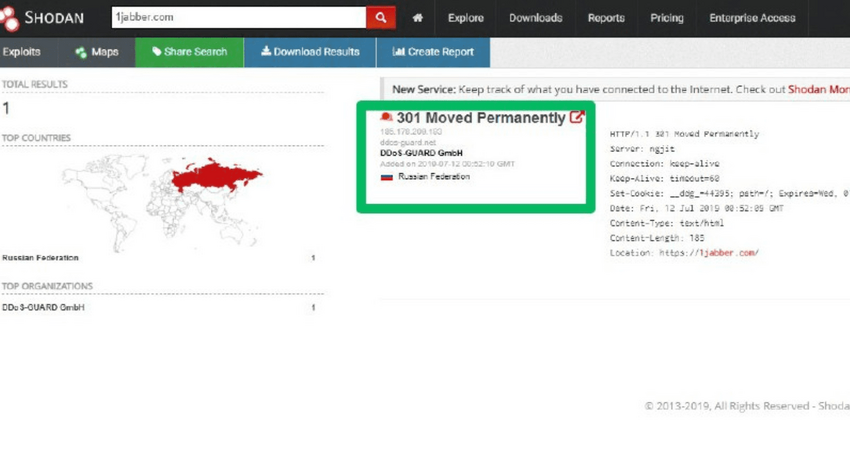Click the external link icon beside result title
The width and height of the screenshot is (850, 450).
(x=577, y=117)
